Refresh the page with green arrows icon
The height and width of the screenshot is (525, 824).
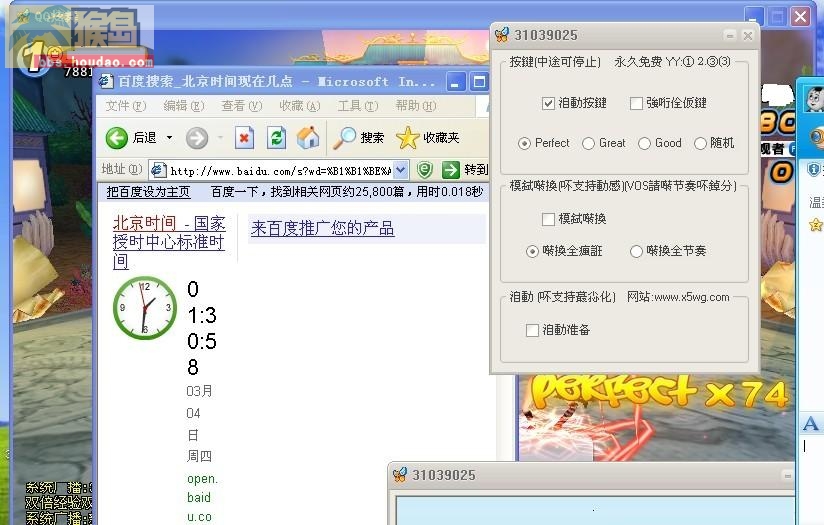pyautogui.click(x=276, y=138)
